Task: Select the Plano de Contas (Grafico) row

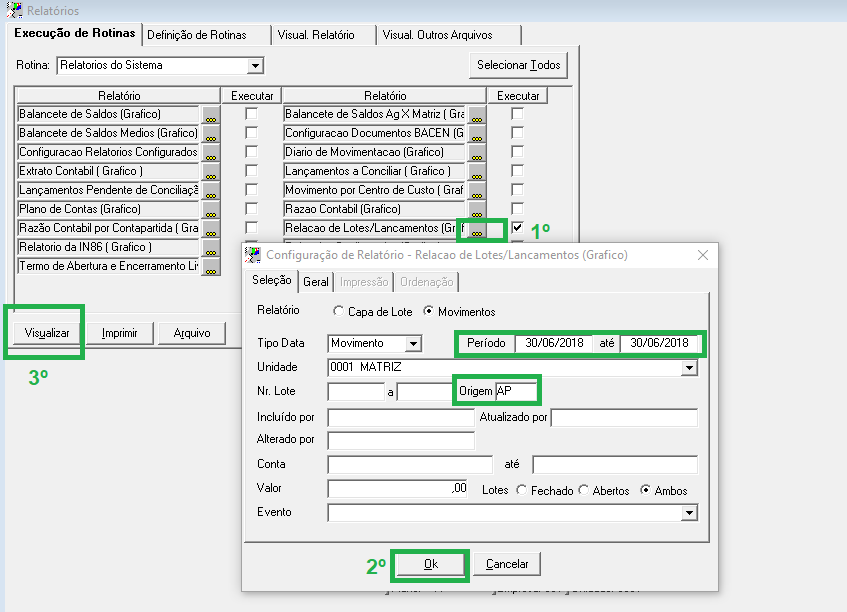Action: tap(109, 209)
